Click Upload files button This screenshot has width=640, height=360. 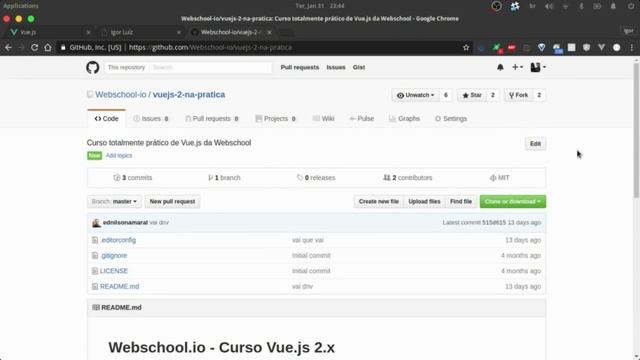(424, 202)
